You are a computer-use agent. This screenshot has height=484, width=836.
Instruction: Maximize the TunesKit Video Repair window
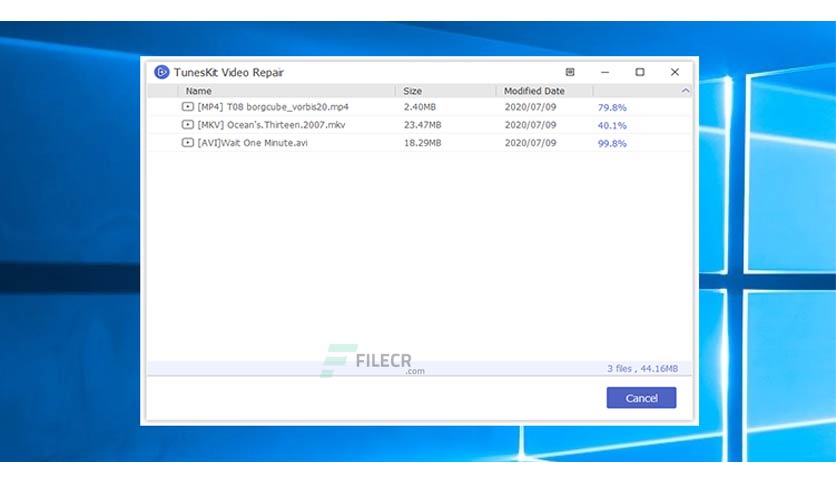640,72
